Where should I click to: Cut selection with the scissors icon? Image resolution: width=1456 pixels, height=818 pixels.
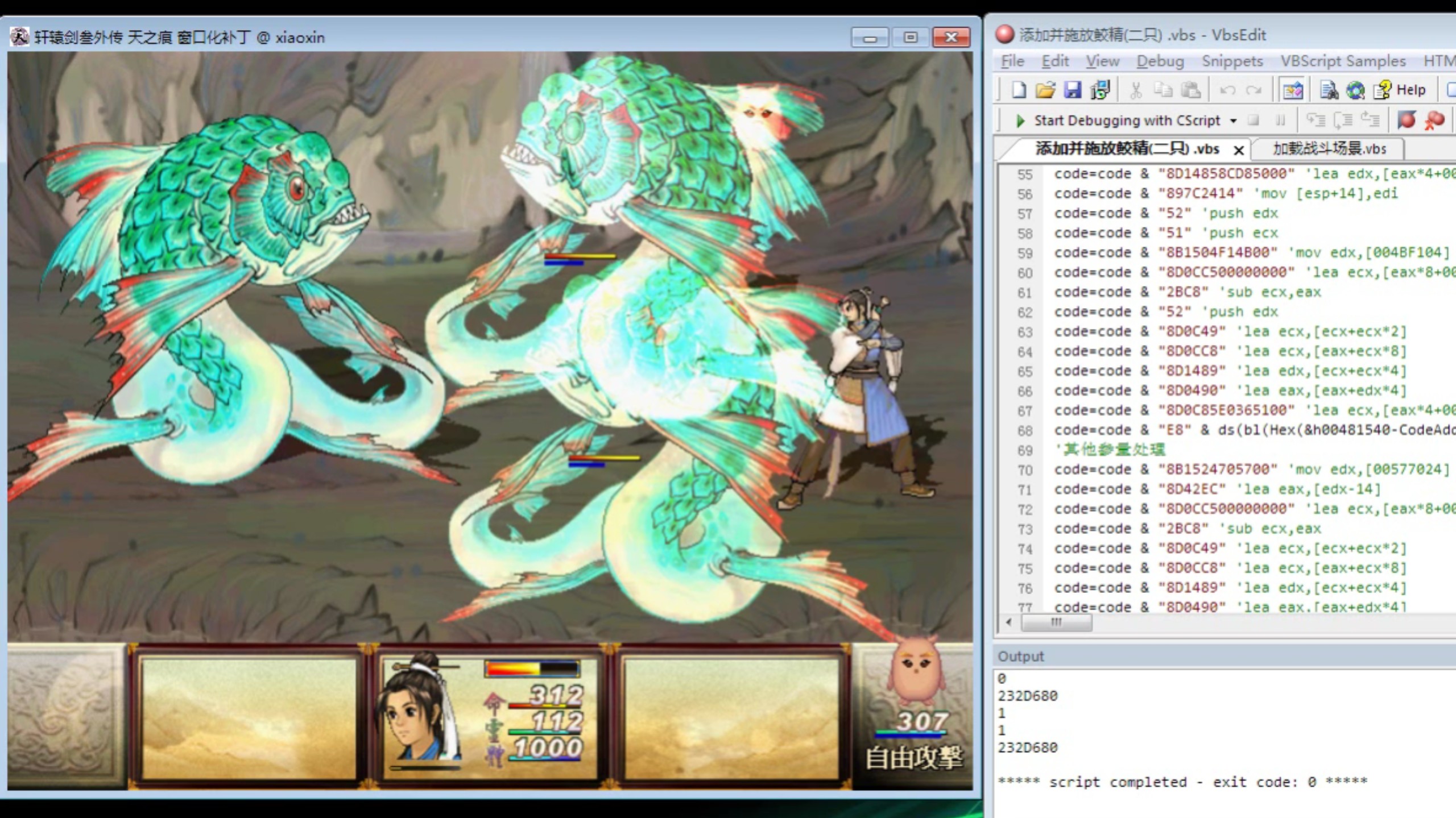pos(1136,90)
